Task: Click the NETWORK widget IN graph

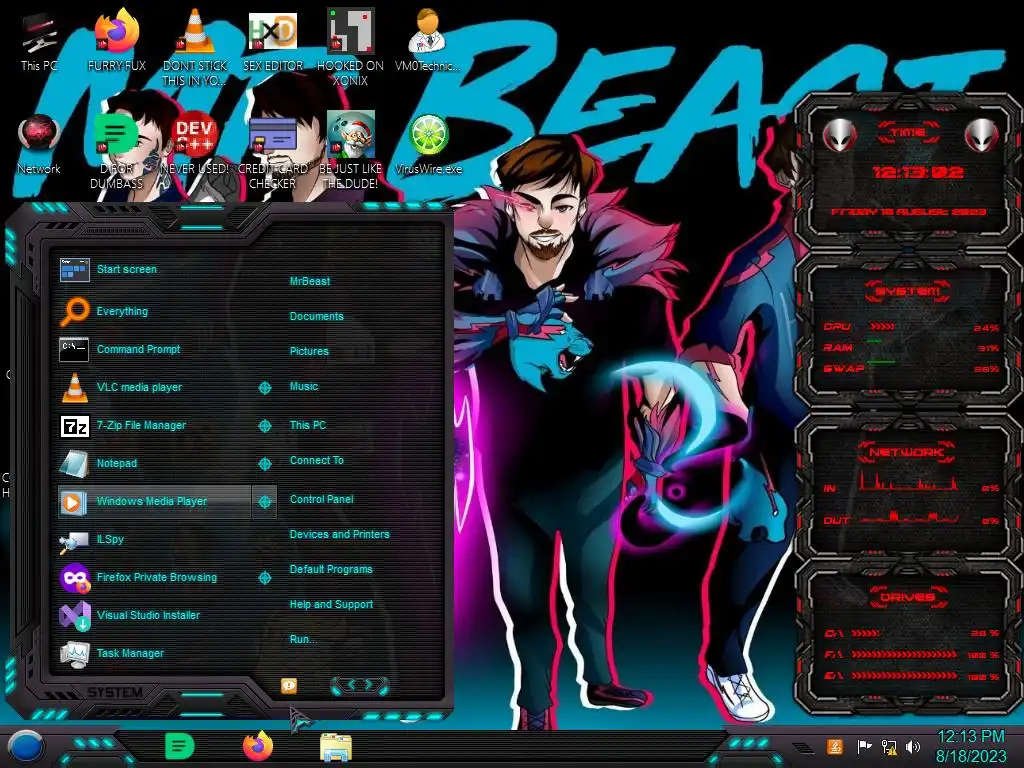Action: coord(909,481)
